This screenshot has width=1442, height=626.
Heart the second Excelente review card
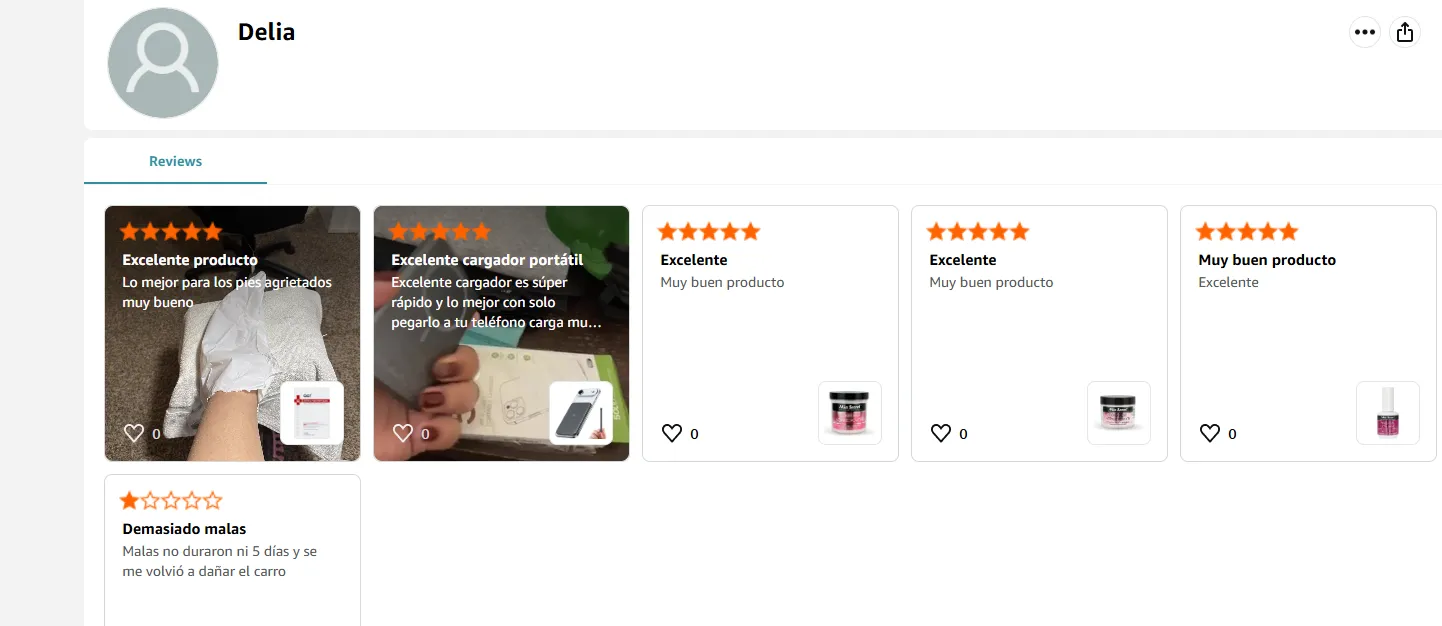941,433
